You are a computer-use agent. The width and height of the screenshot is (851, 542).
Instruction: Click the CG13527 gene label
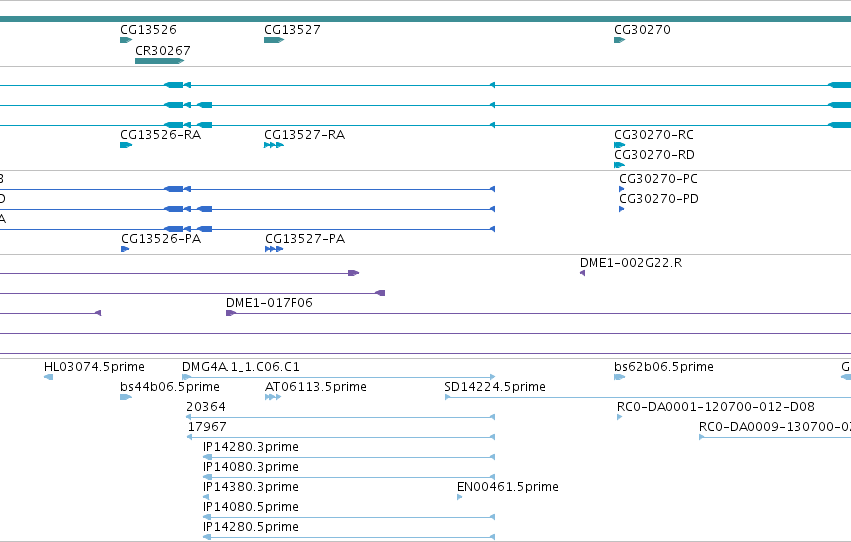[x=292, y=30]
